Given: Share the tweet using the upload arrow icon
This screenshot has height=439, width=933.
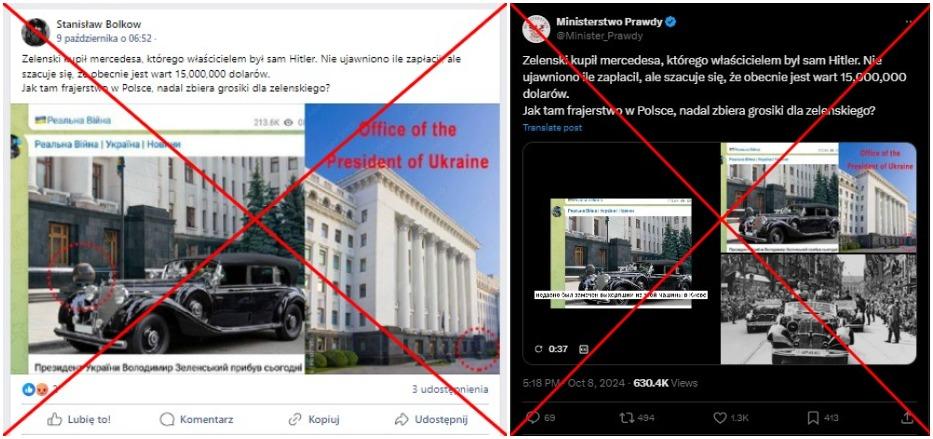Looking at the screenshot, I should [909, 417].
